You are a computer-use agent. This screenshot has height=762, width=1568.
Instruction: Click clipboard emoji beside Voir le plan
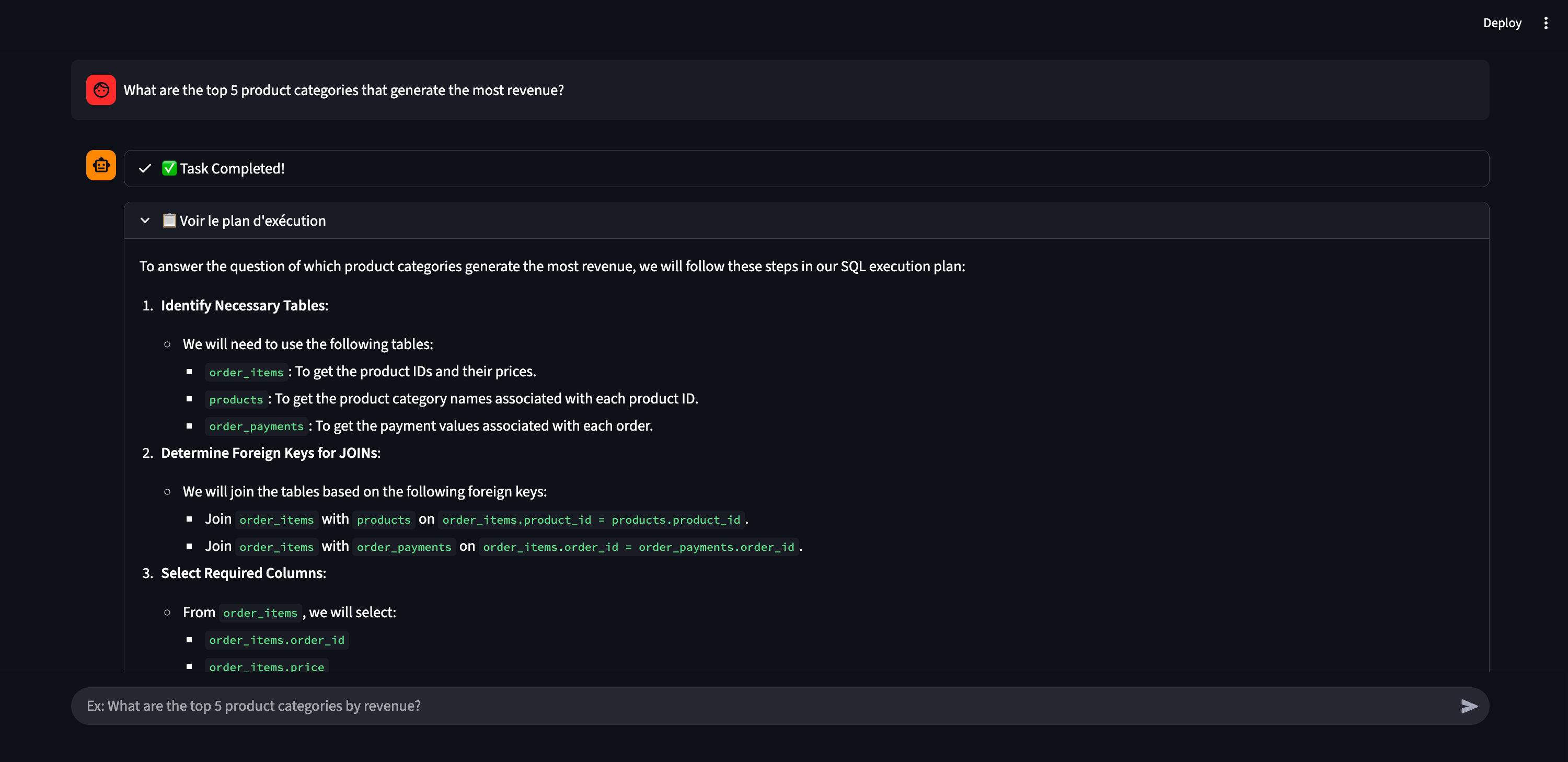(x=169, y=221)
